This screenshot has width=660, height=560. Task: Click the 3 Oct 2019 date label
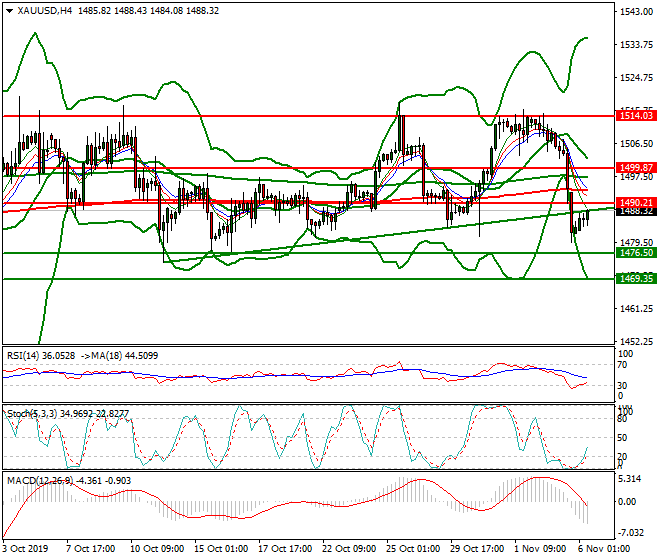(25, 549)
